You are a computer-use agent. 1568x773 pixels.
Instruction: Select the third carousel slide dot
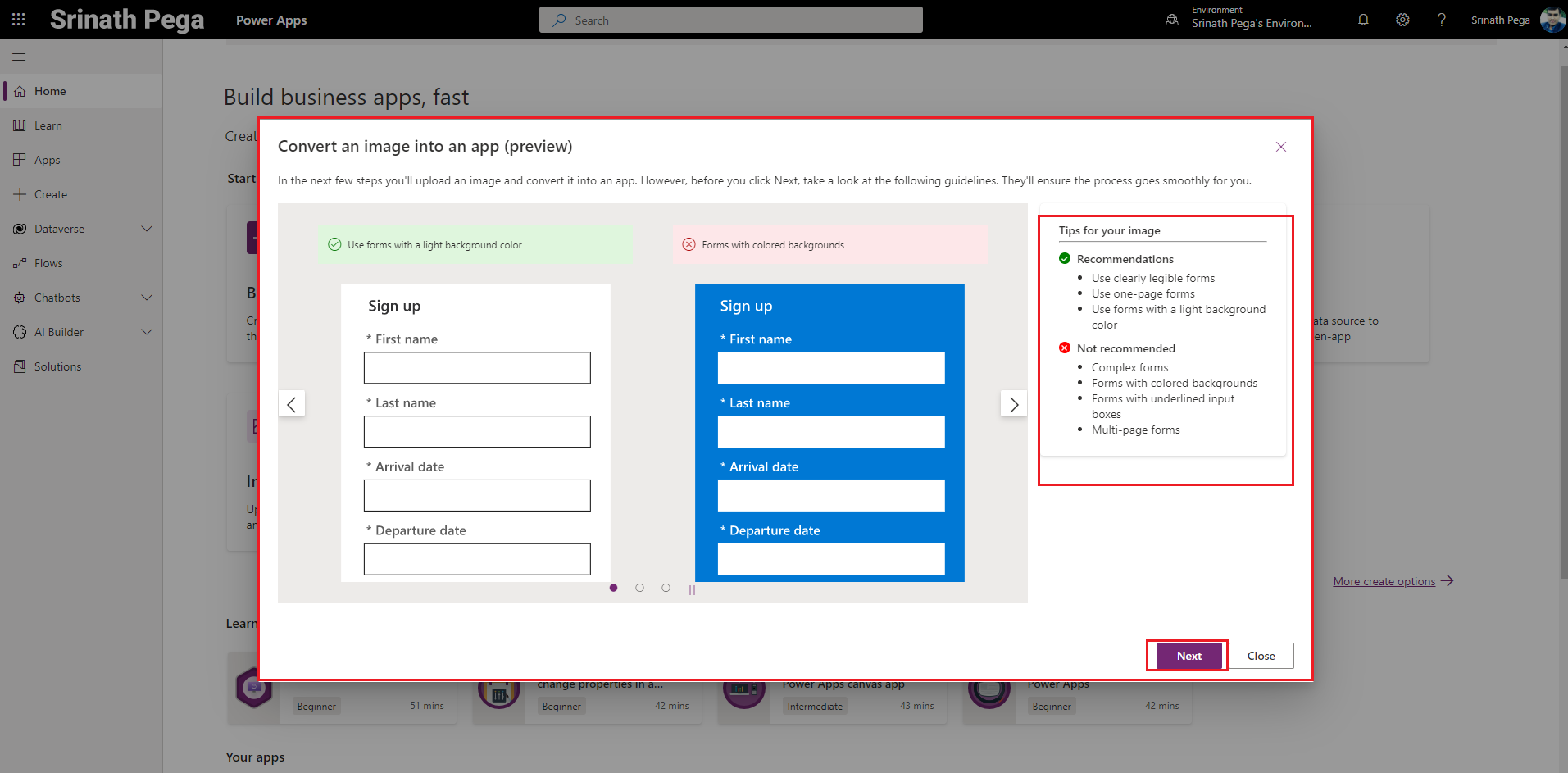point(666,588)
